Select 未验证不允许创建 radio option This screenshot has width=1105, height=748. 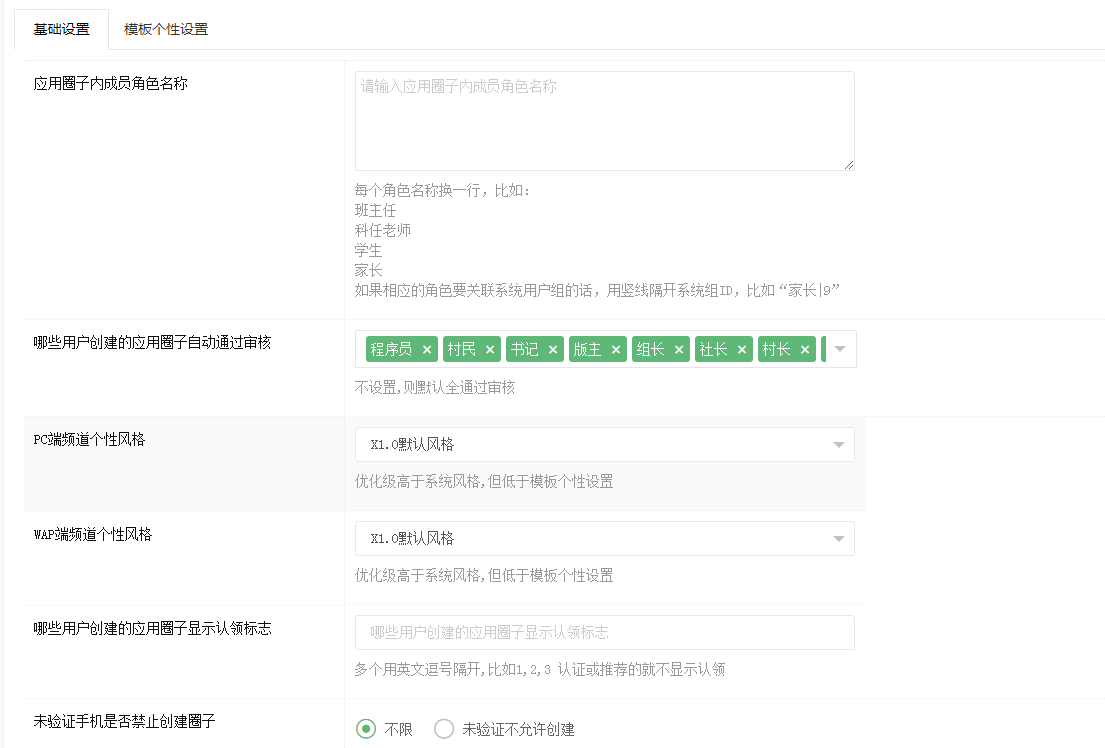pyautogui.click(x=444, y=729)
